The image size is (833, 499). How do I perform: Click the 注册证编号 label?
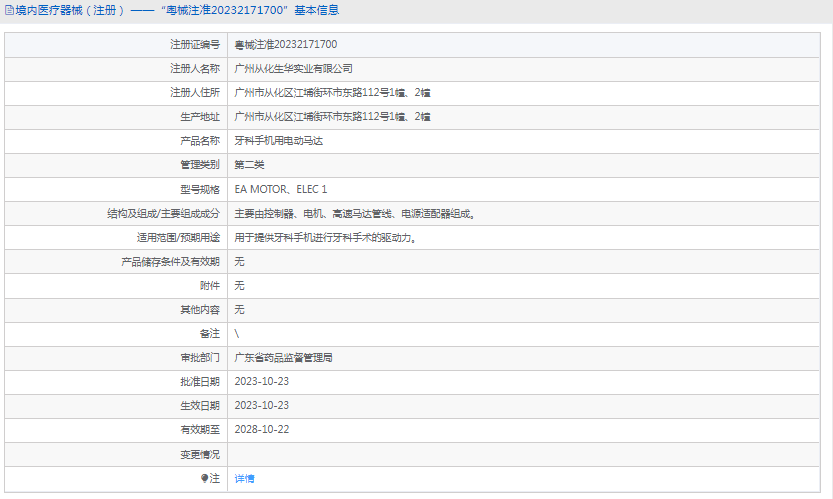[194, 45]
